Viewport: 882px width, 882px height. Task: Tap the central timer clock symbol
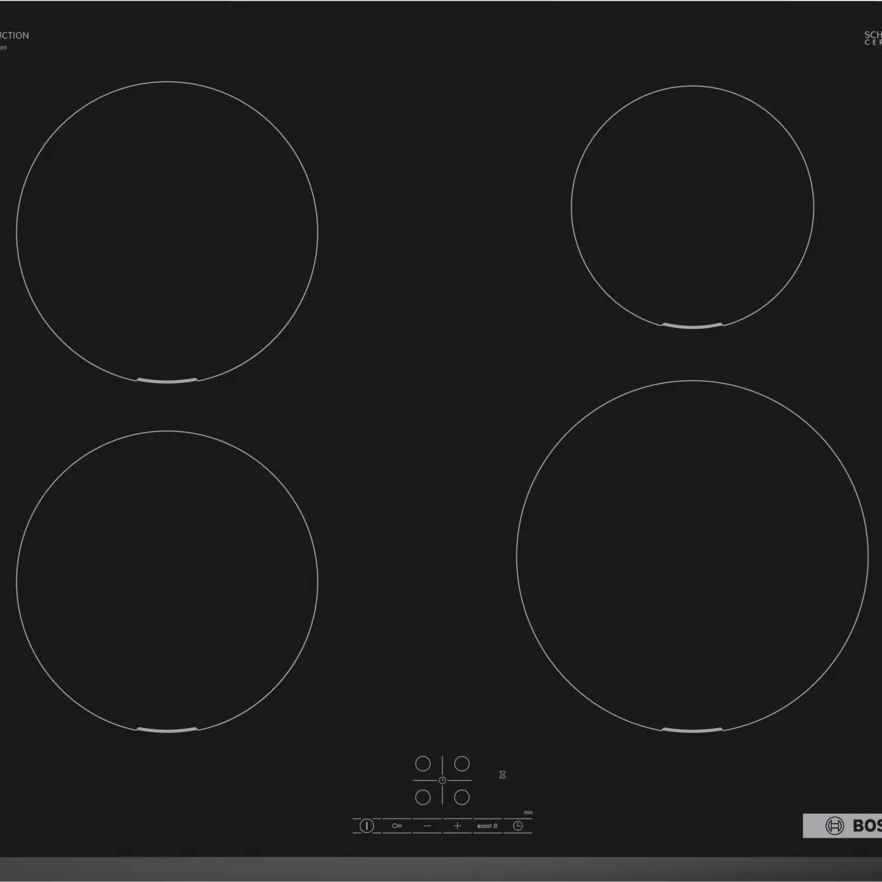(x=442, y=779)
